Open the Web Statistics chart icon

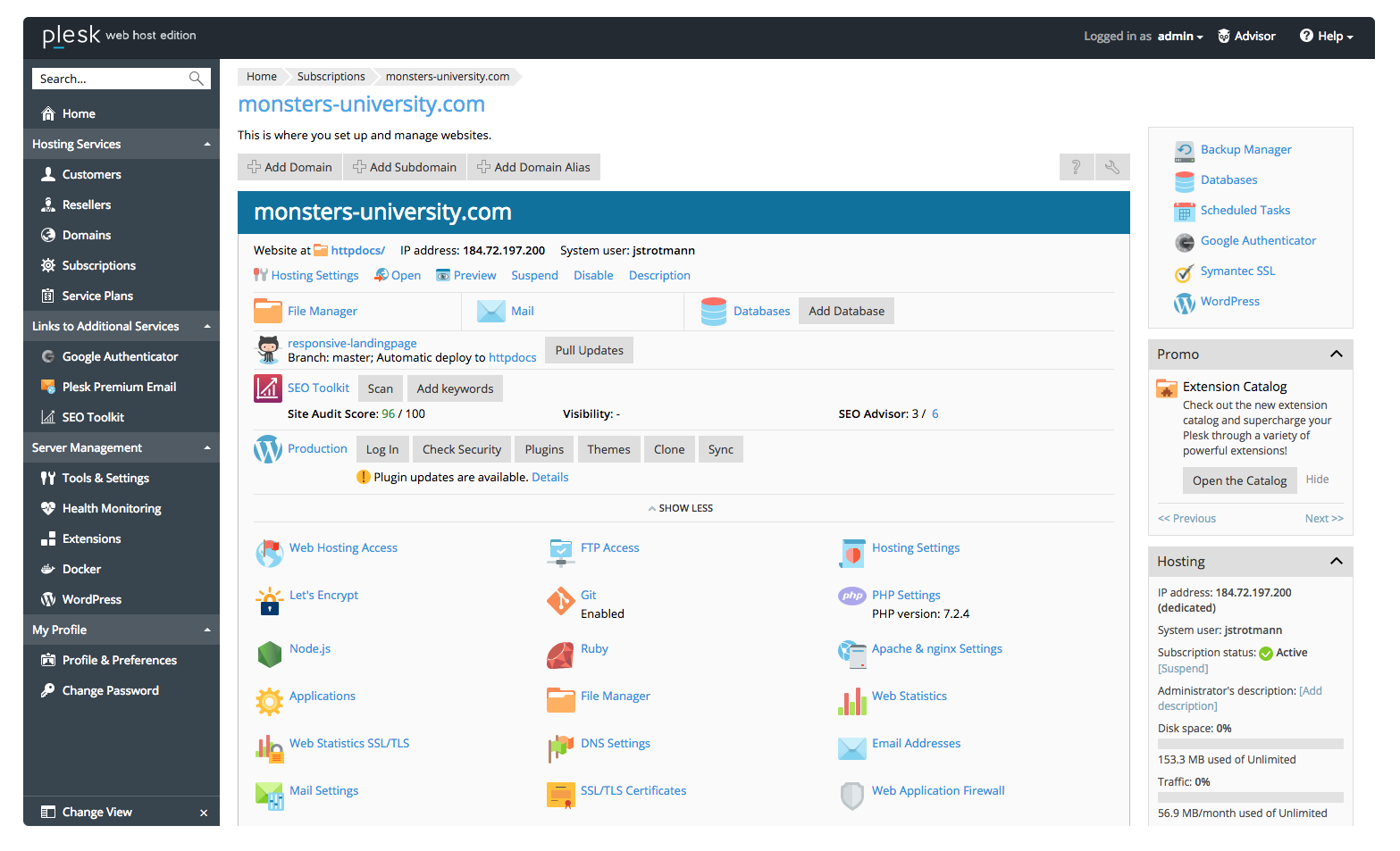852,702
